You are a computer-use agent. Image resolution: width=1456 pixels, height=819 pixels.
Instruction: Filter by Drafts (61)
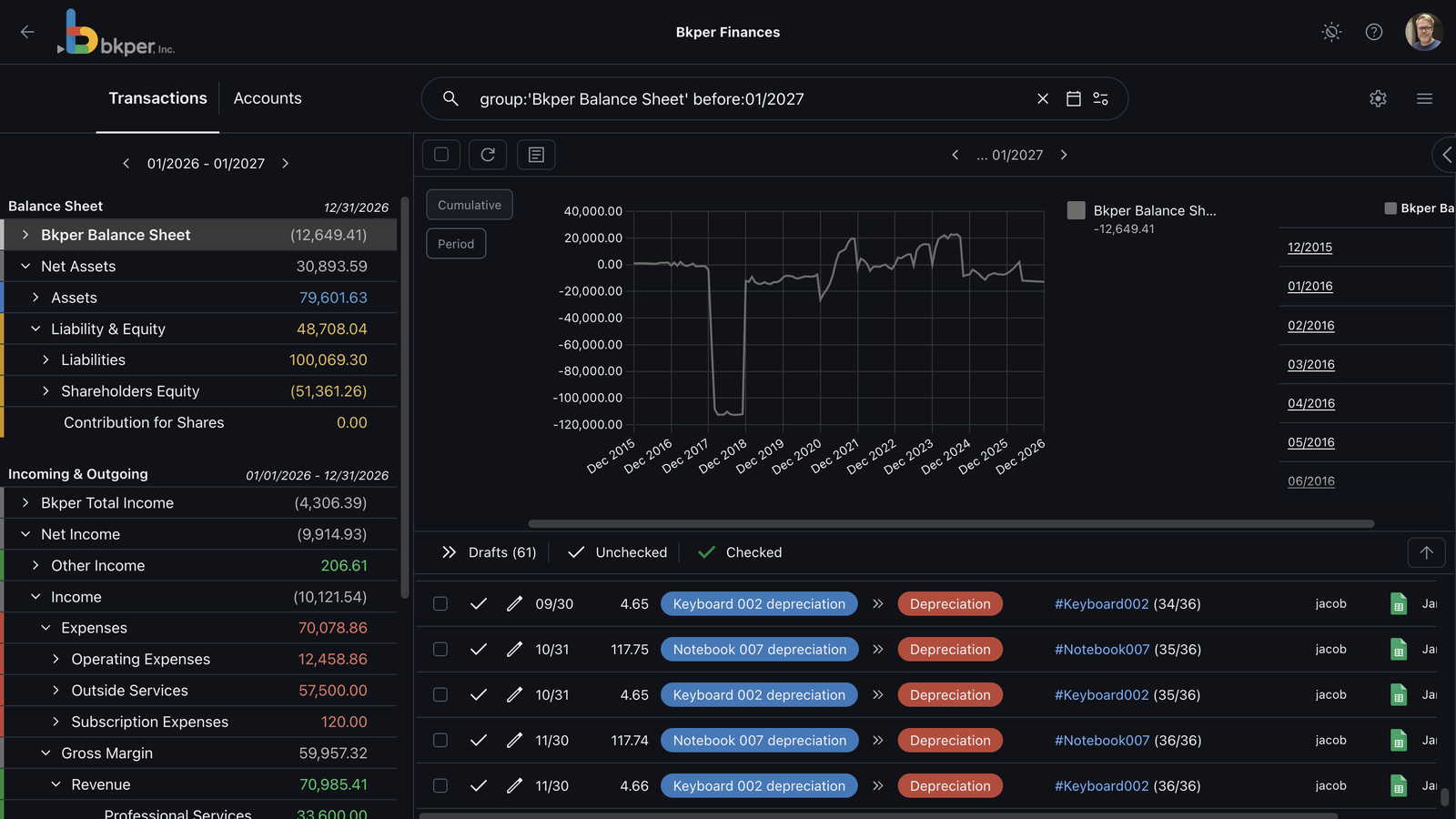502,552
